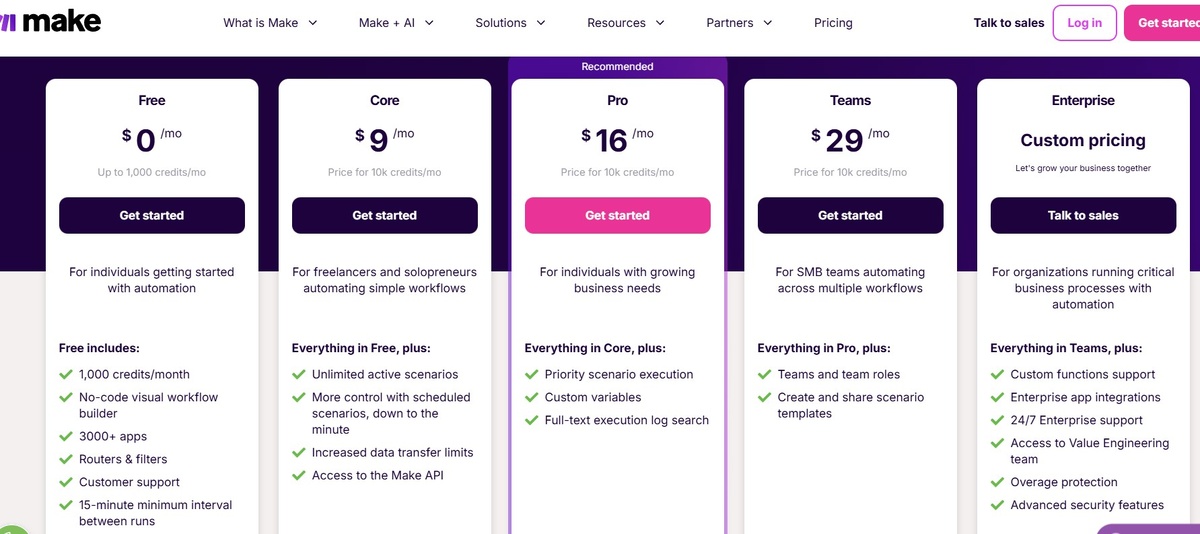This screenshot has height=534, width=1200.
Task: Click the Make logo
Action: pos(52,21)
